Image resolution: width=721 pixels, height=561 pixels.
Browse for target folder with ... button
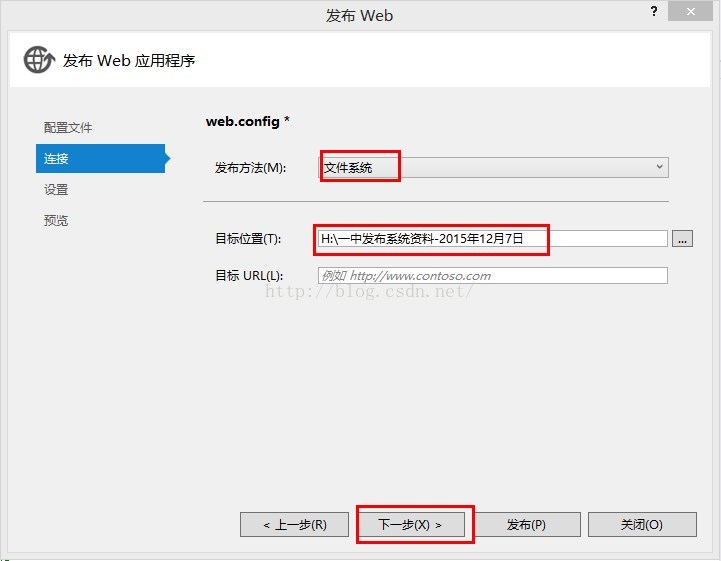[x=682, y=239]
